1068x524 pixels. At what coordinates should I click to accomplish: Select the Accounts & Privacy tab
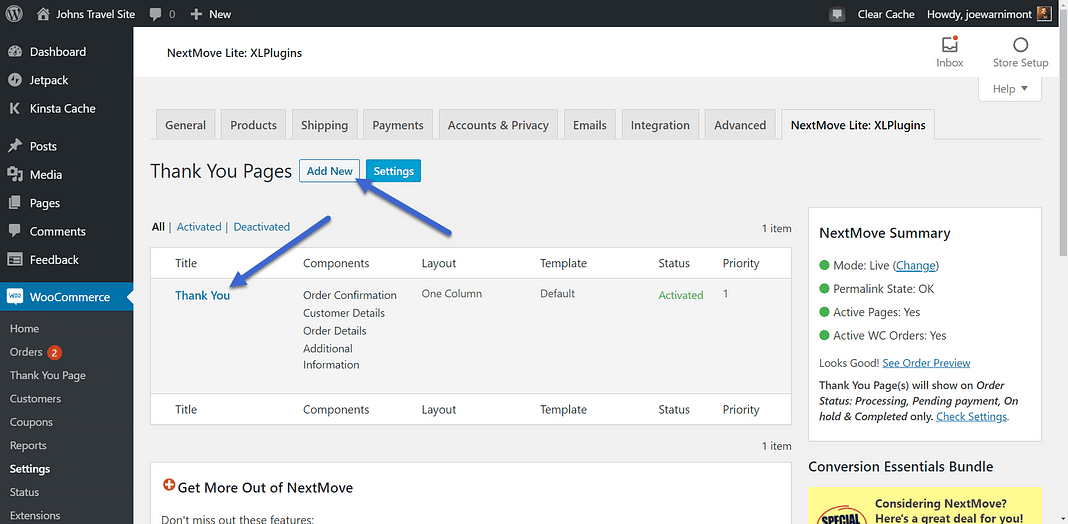[x=498, y=125]
